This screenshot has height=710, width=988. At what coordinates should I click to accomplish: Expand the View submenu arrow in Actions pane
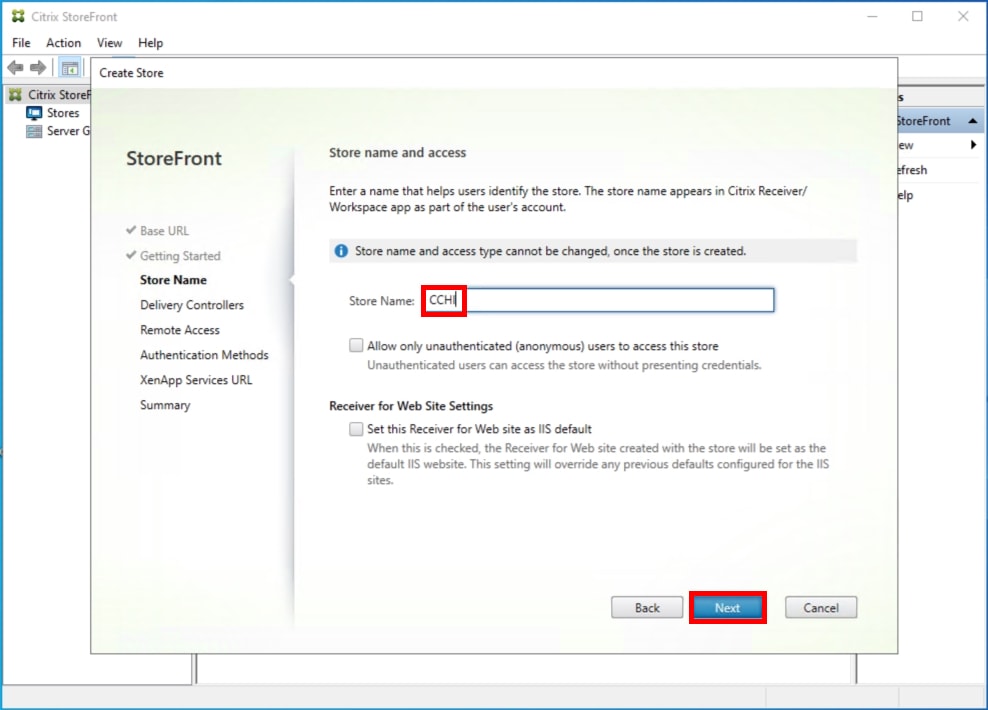click(x=974, y=145)
